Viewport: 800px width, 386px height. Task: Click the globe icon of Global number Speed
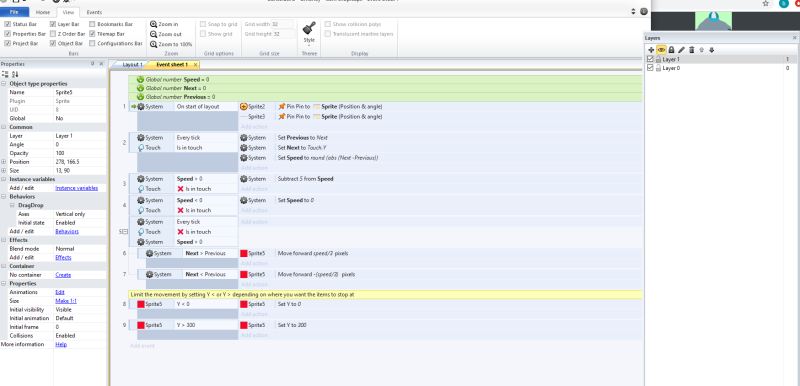[x=140, y=80]
